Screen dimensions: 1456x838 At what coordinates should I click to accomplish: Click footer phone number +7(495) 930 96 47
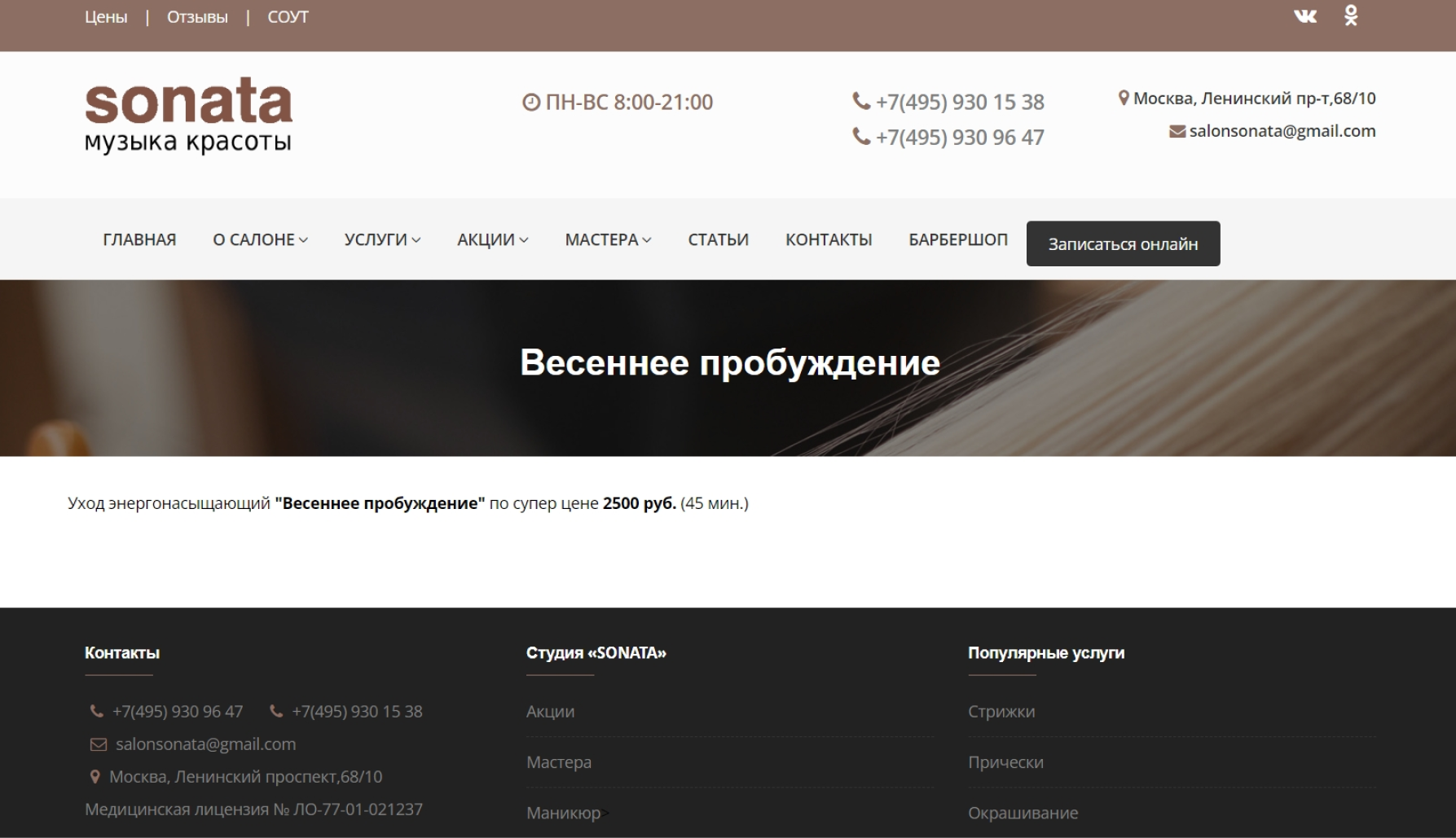click(x=178, y=711)
